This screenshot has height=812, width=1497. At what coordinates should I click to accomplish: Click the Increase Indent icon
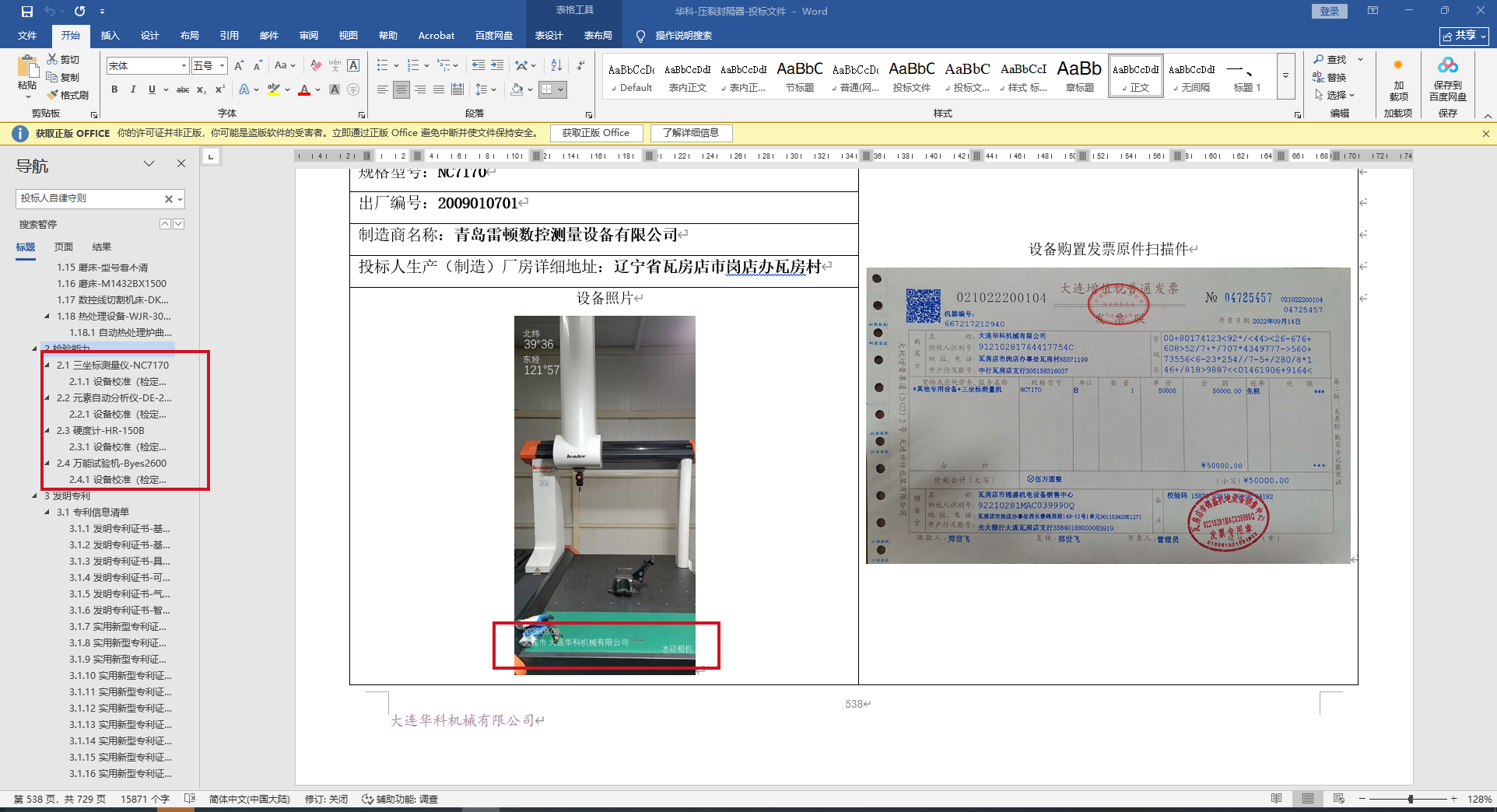496,65
